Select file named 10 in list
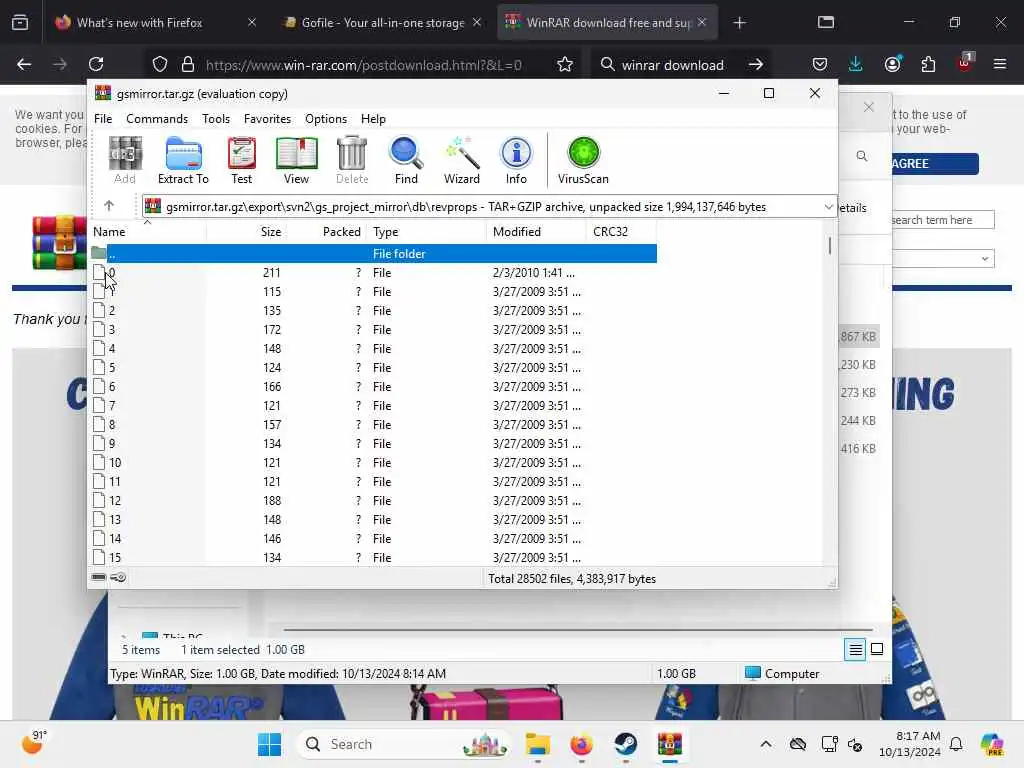Image resolution: width=1024 pixels, height=768 pixels. [374, 463]
